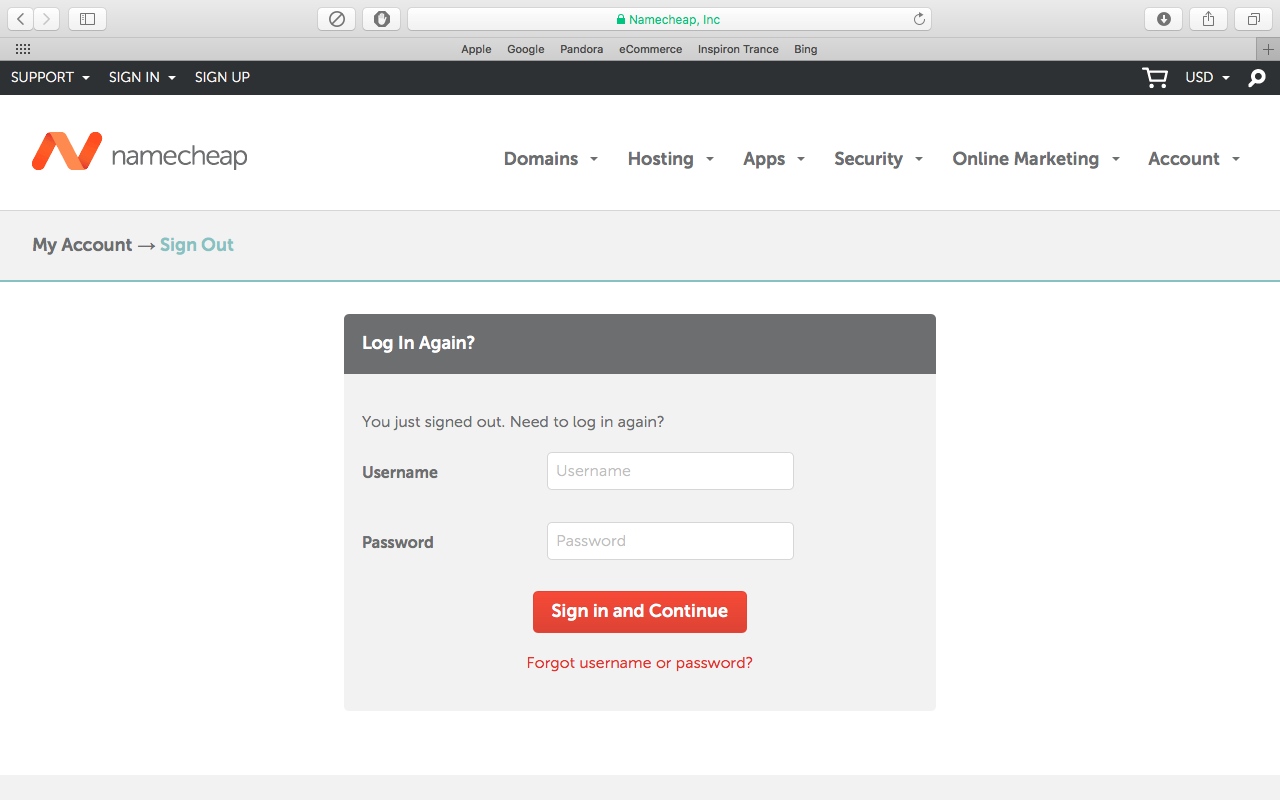Toggle the Safari sidebar button
The width and height of the screenshot is (1280, 800).
click(87, 19)
